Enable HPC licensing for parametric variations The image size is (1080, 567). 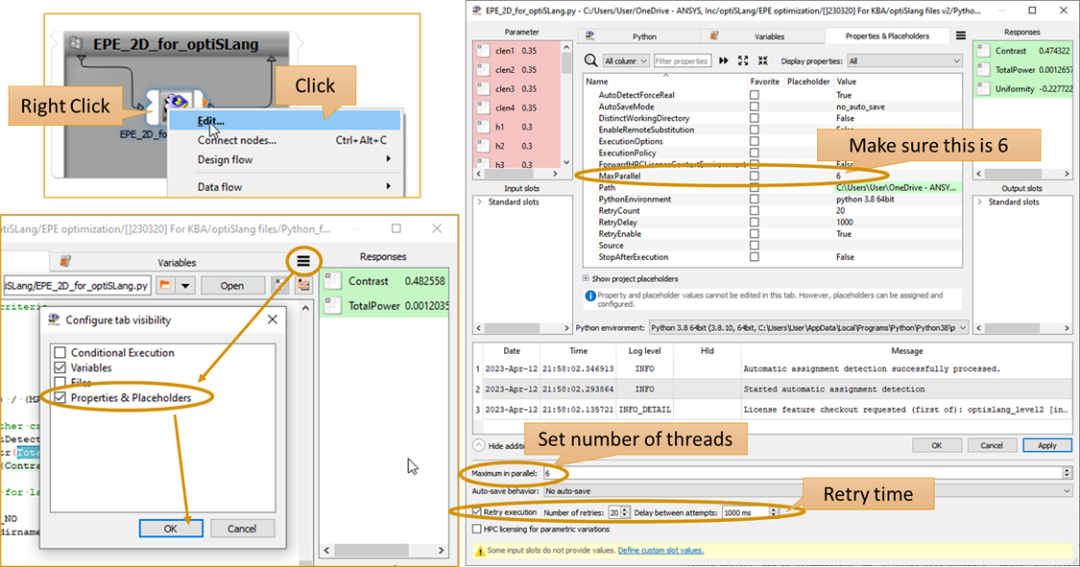click(x=477, y=529)
